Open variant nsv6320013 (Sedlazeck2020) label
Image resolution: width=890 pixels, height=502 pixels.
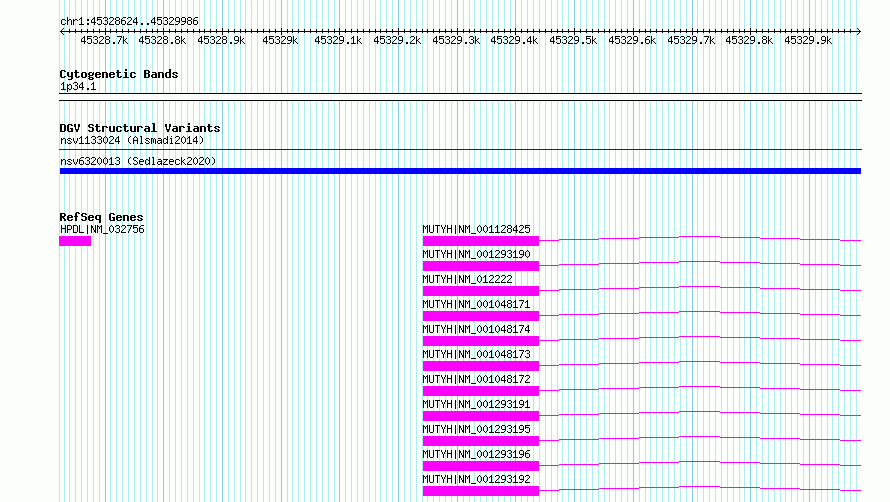(x=138, y=161)
